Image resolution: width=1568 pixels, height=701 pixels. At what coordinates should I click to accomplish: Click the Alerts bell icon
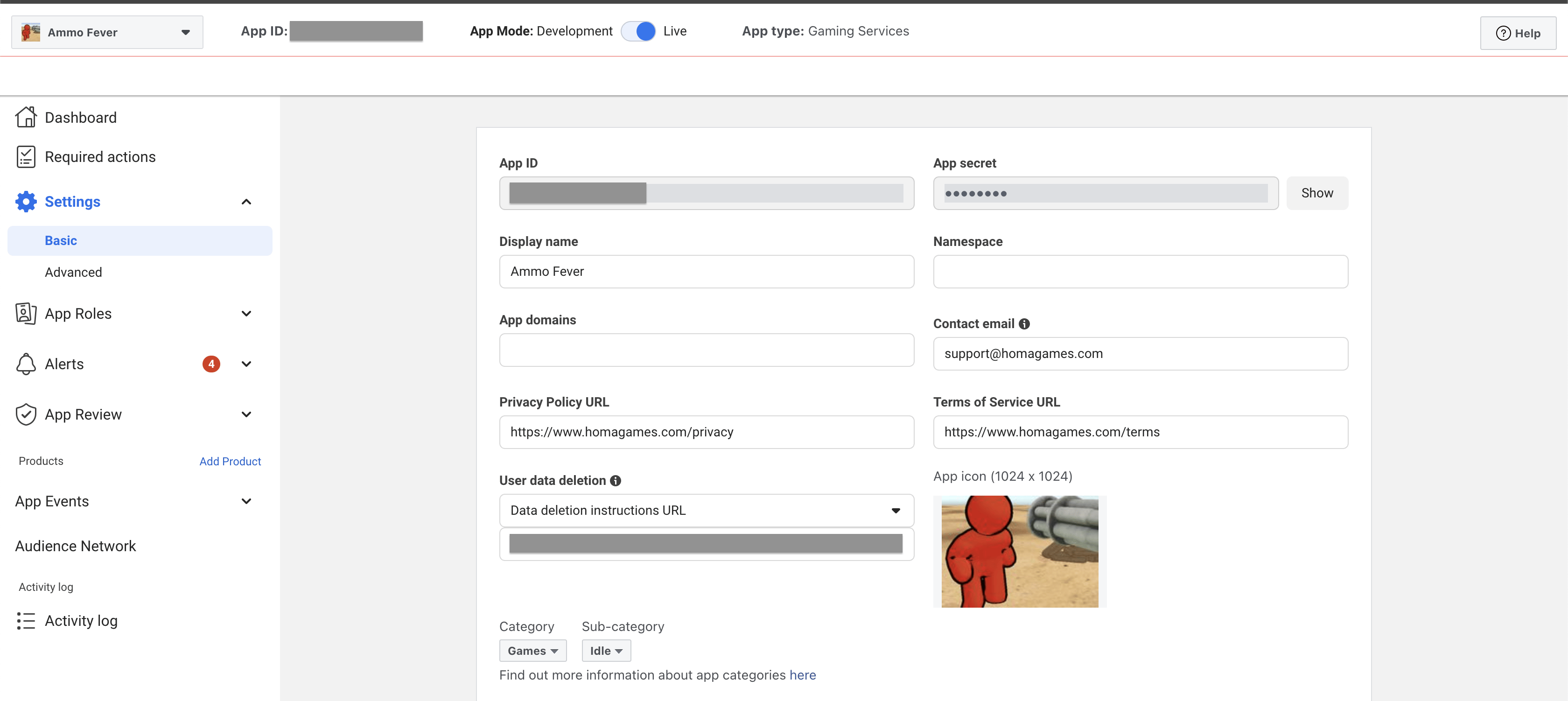coord(26,364)
